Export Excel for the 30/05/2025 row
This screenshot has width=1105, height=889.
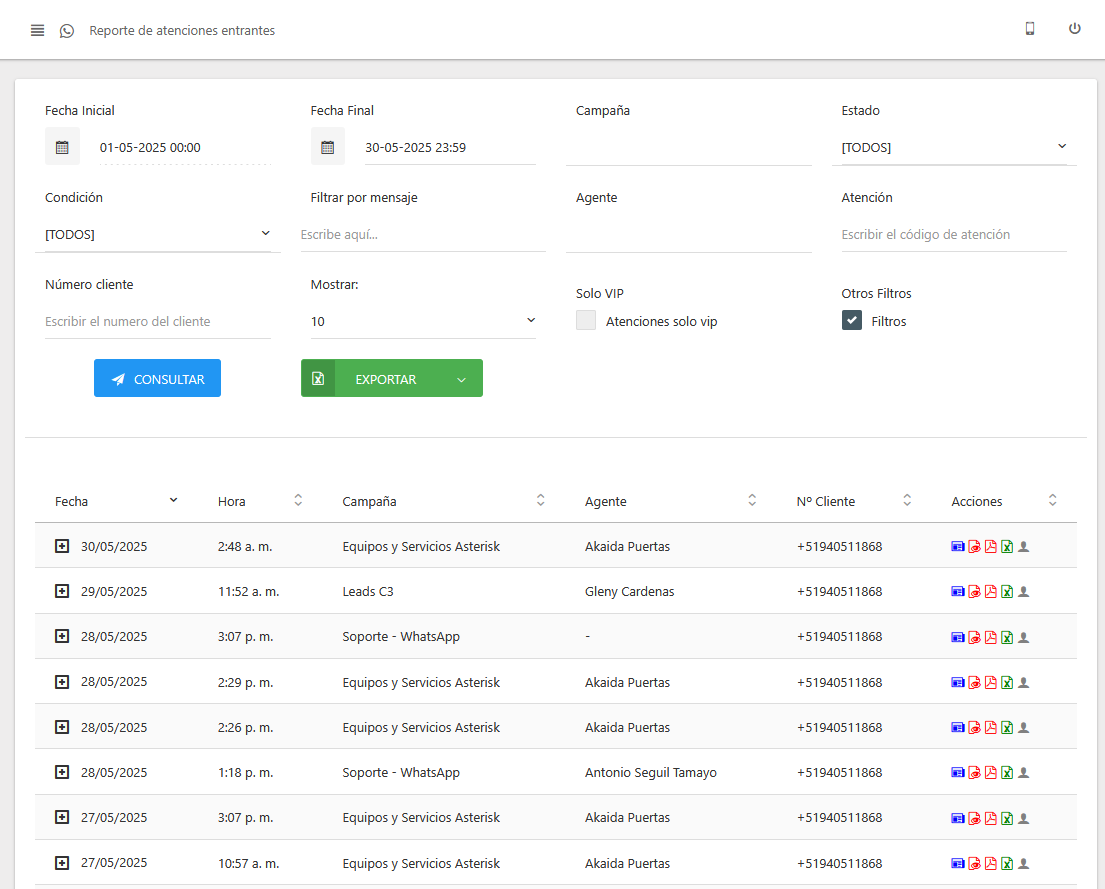pos(1007,546)
